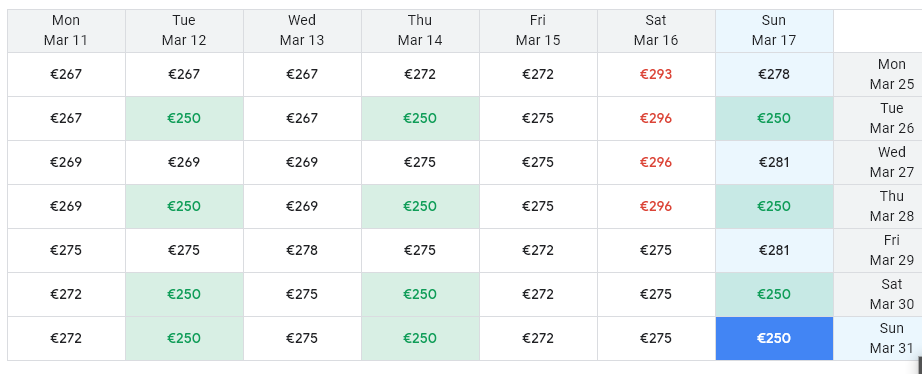Select the red €293 price under Sat Mar 16

tap(656, 74)
